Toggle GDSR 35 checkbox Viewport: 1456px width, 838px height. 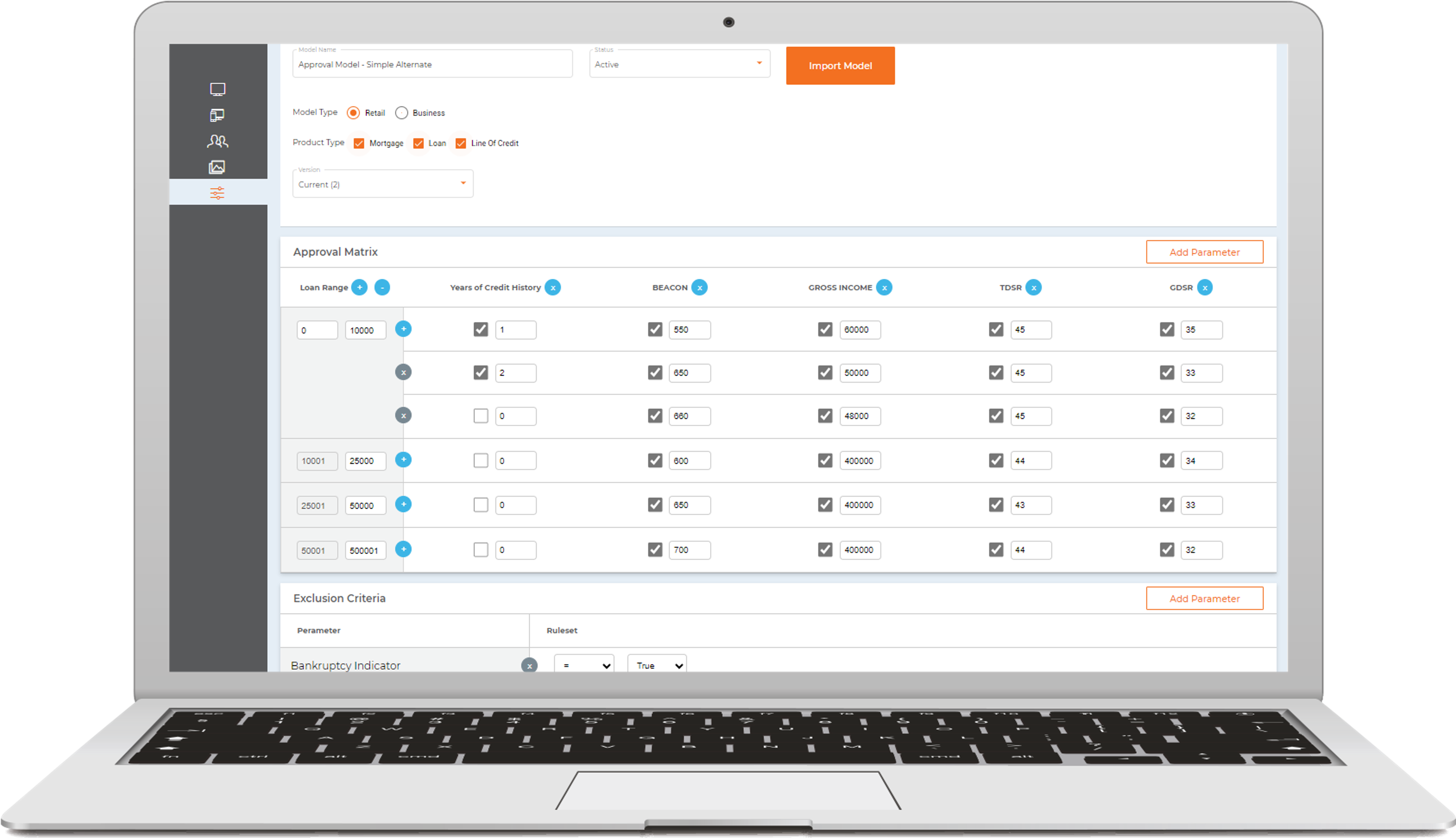[x=1167, y=329]
